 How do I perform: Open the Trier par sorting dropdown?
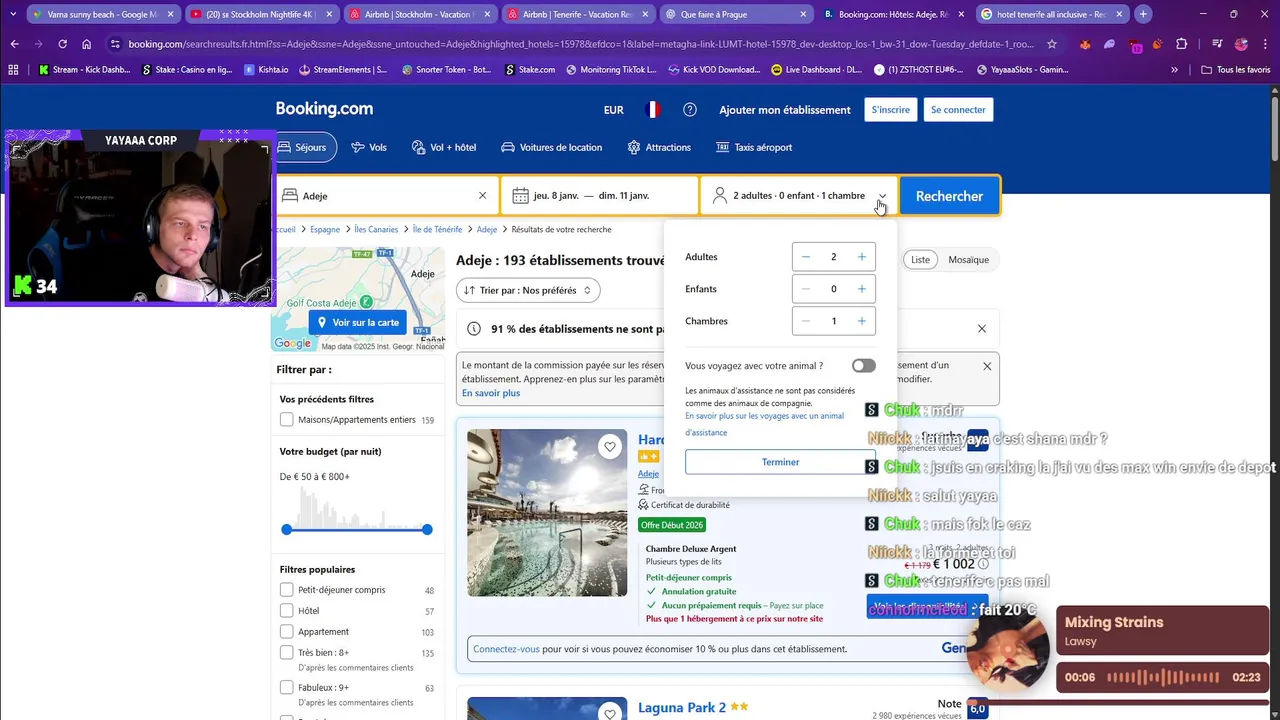(x=528, y=290)
